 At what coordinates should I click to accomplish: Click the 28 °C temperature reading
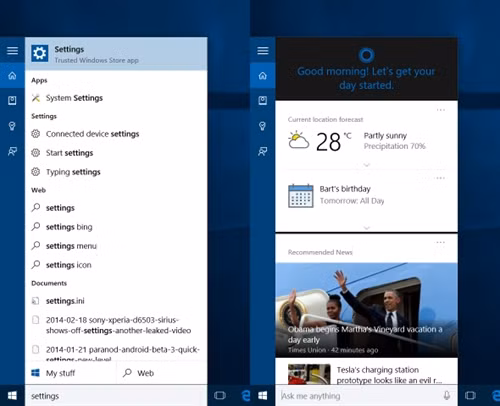pyautogui.click(x=333, y=141)
